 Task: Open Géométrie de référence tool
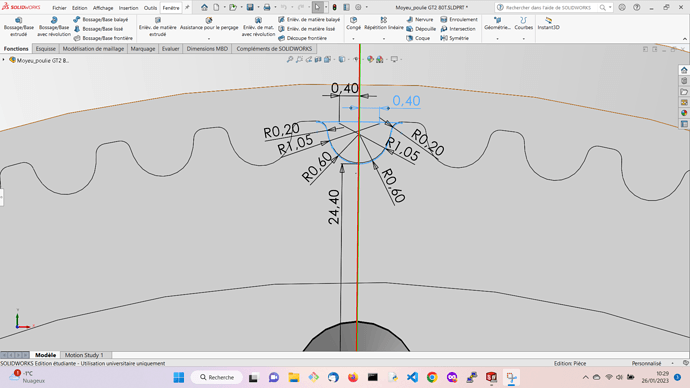(x=497, y=24)
